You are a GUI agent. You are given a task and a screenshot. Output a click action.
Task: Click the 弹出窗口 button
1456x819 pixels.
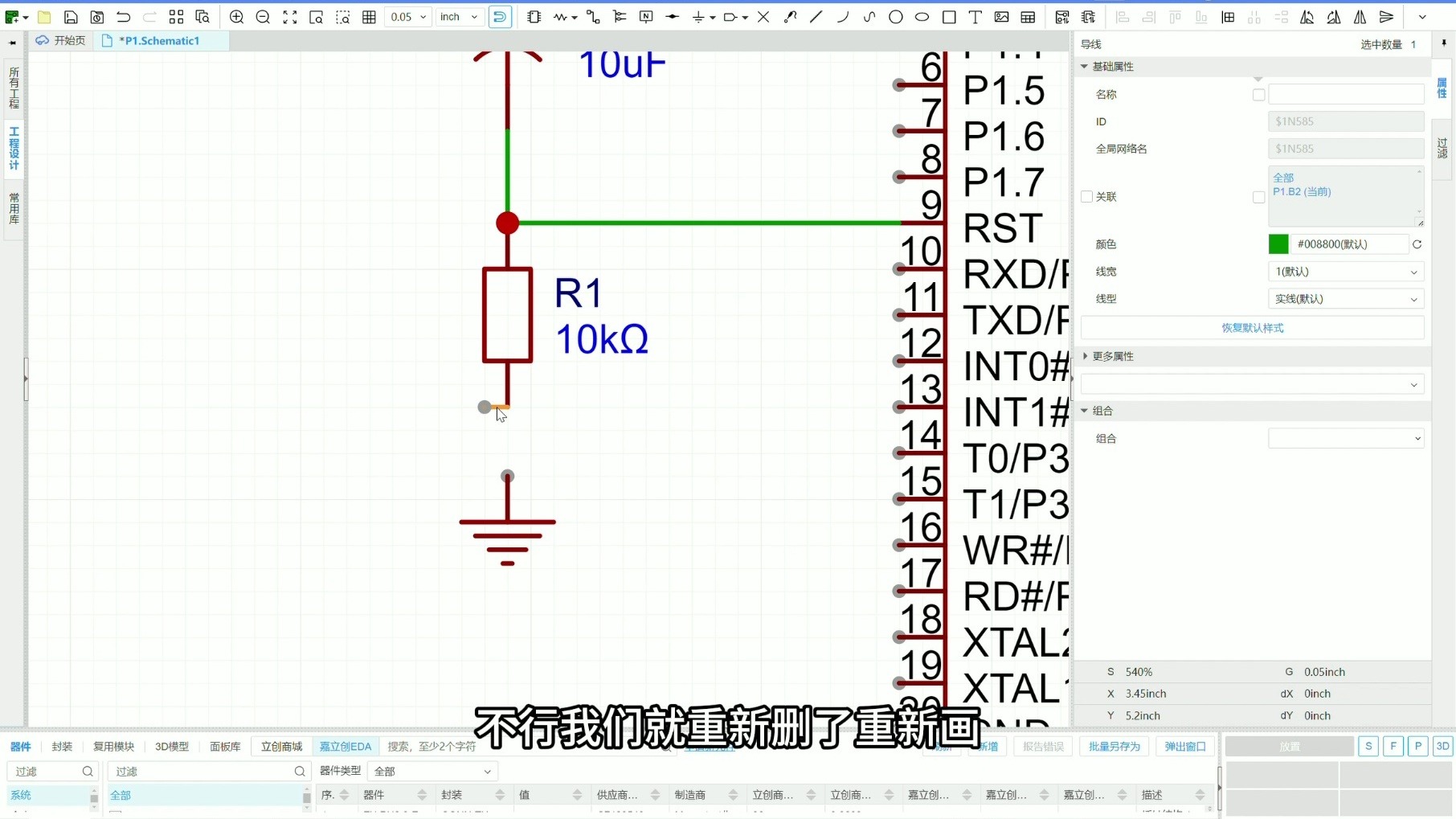coord(1185,747)
